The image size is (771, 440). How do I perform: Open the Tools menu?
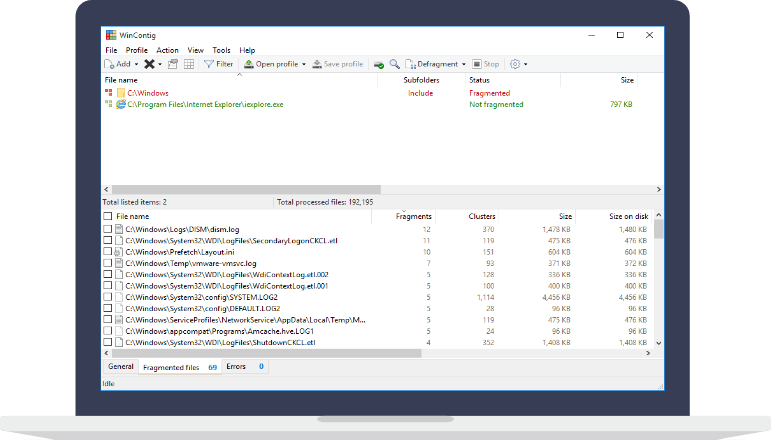point(221,50)
